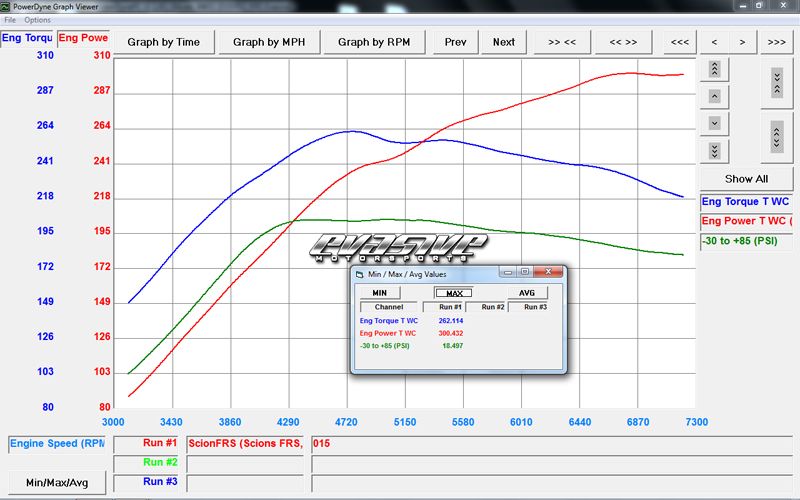
Task: Click the 4720 RPM axis label
Action: click(x=346, y=422)
